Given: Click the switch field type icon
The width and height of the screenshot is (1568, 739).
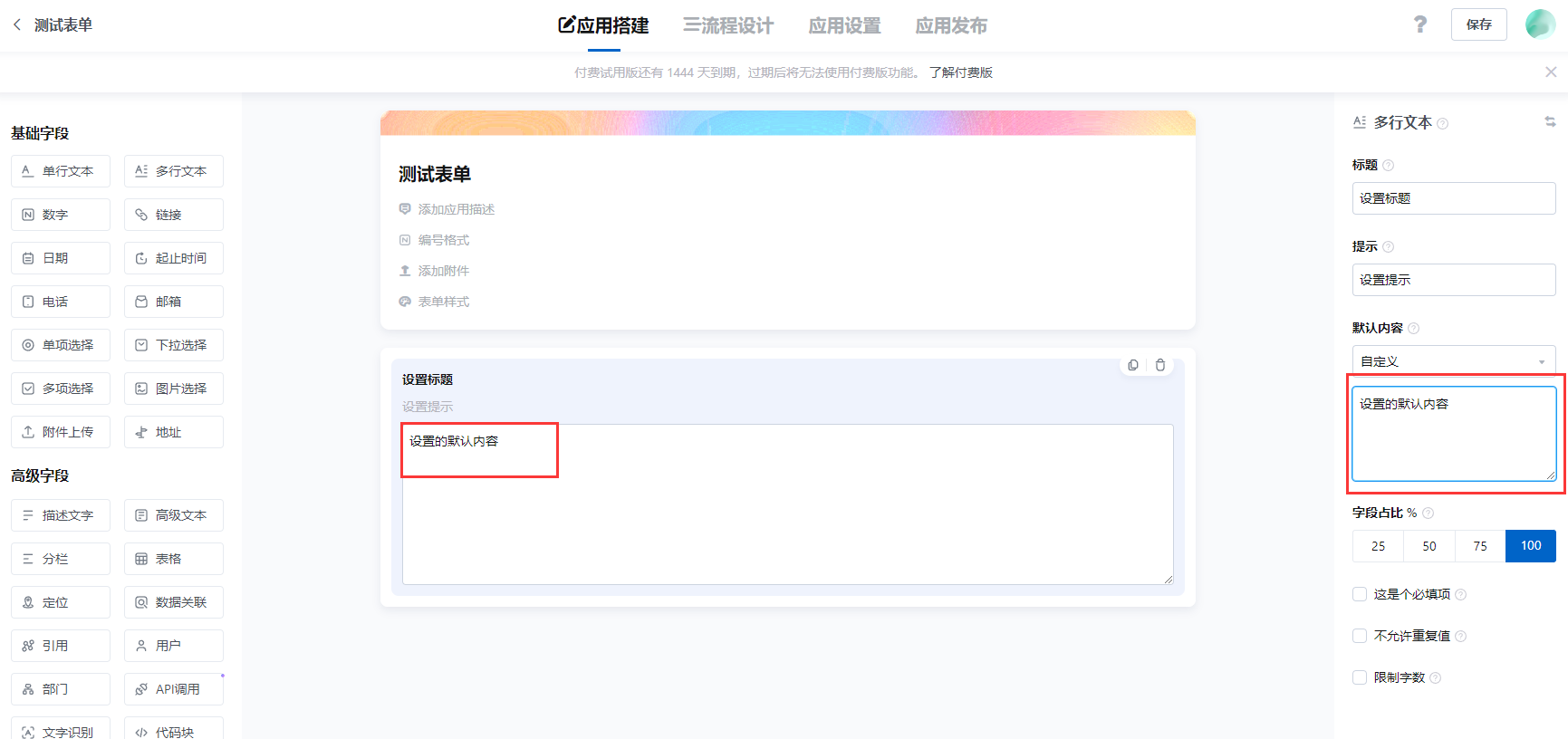Looking at the screenshot, I should [x=1550, y=121].
